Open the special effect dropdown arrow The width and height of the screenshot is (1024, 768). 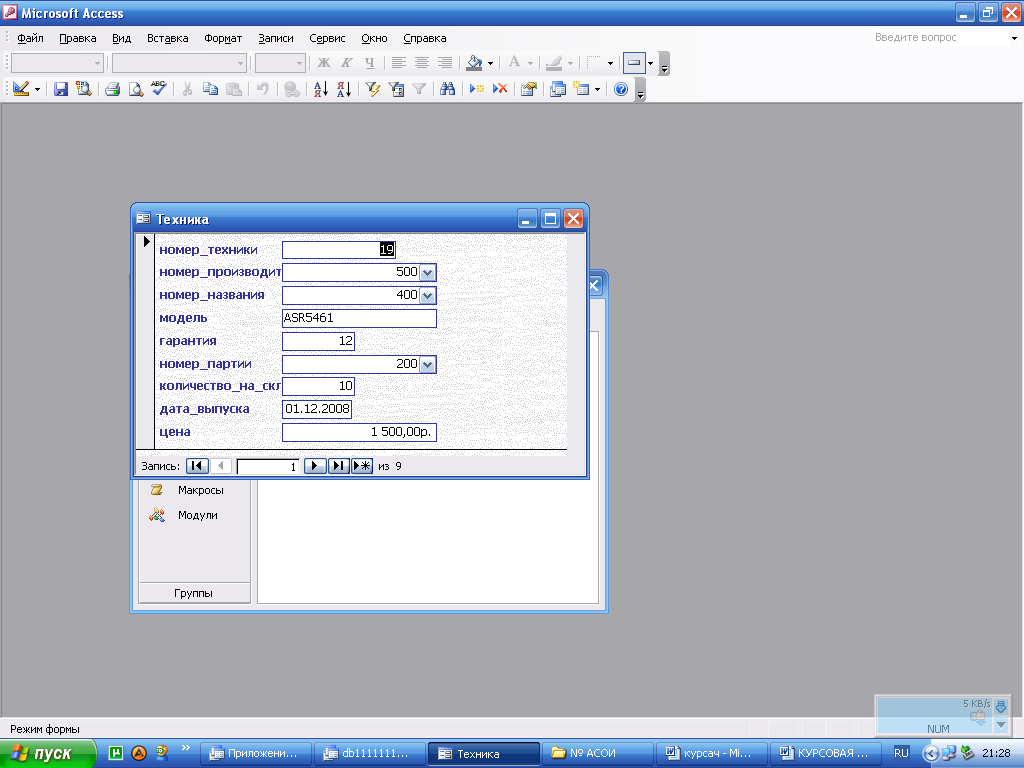coord(650,63)
